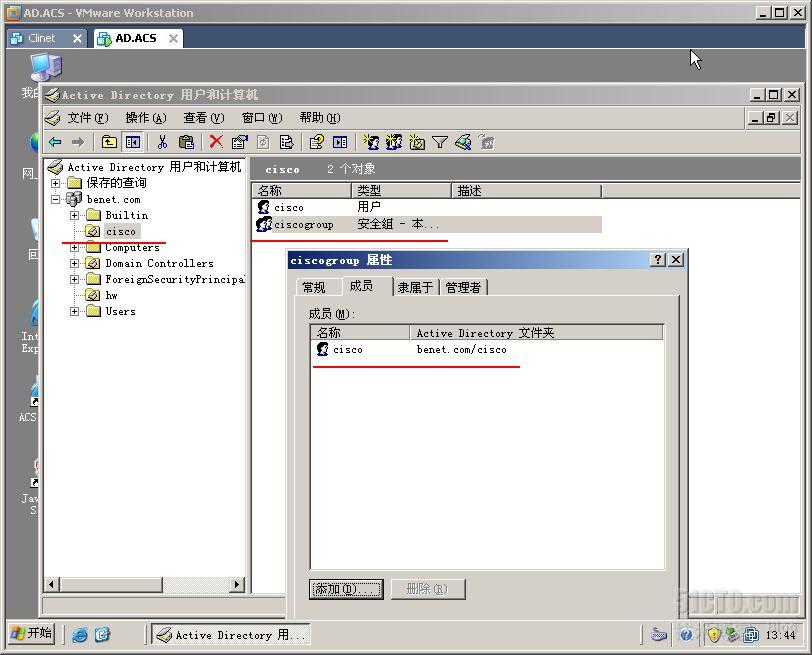Open Properties via toolbar icon
This screenshot has height=655, width=812.
[240, 142]
